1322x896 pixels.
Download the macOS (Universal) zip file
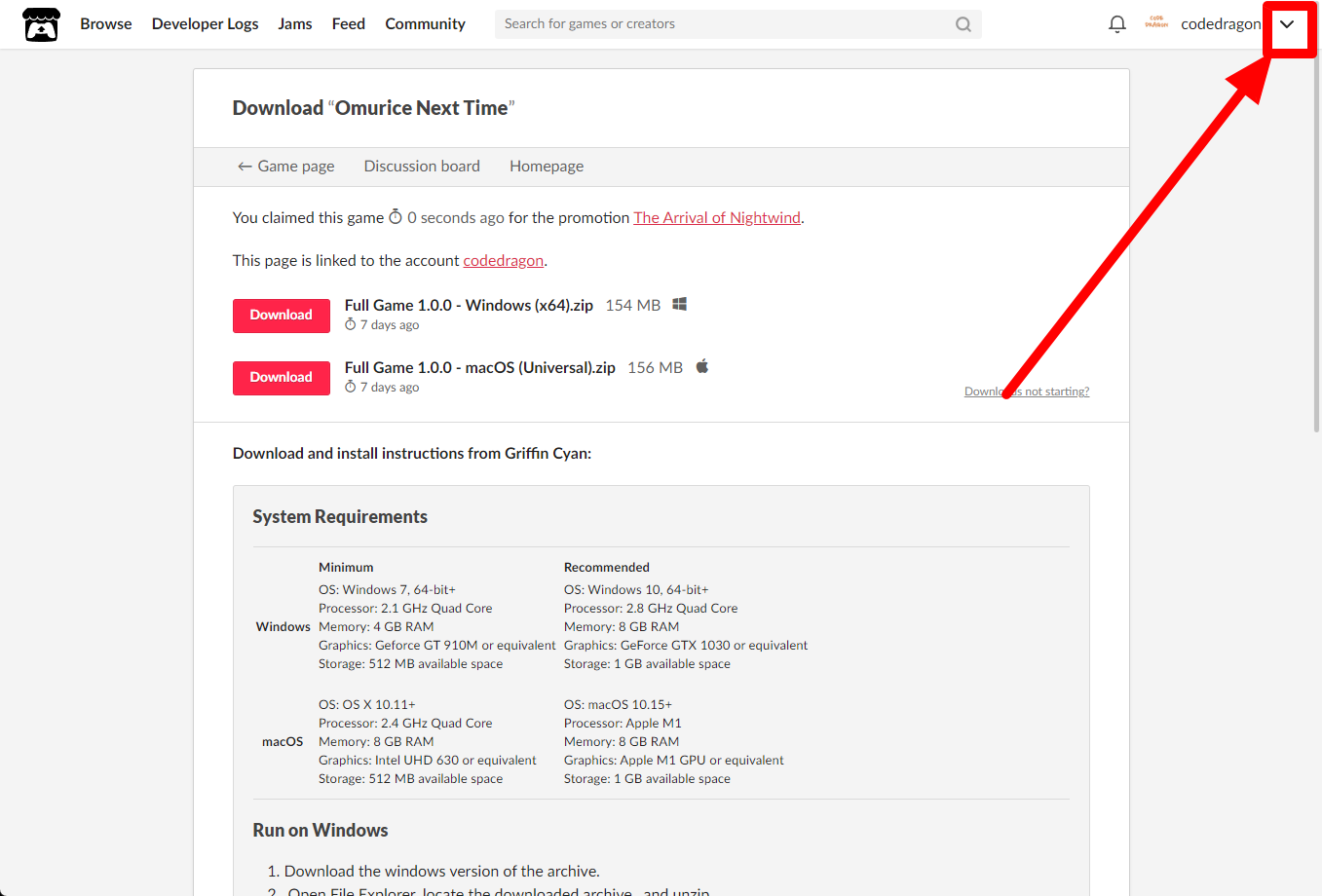(x=282, y=378)
